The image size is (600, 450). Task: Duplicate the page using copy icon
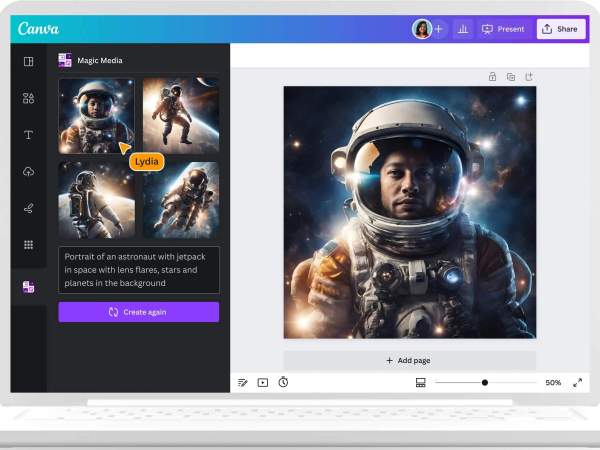(x=511, y=77)
